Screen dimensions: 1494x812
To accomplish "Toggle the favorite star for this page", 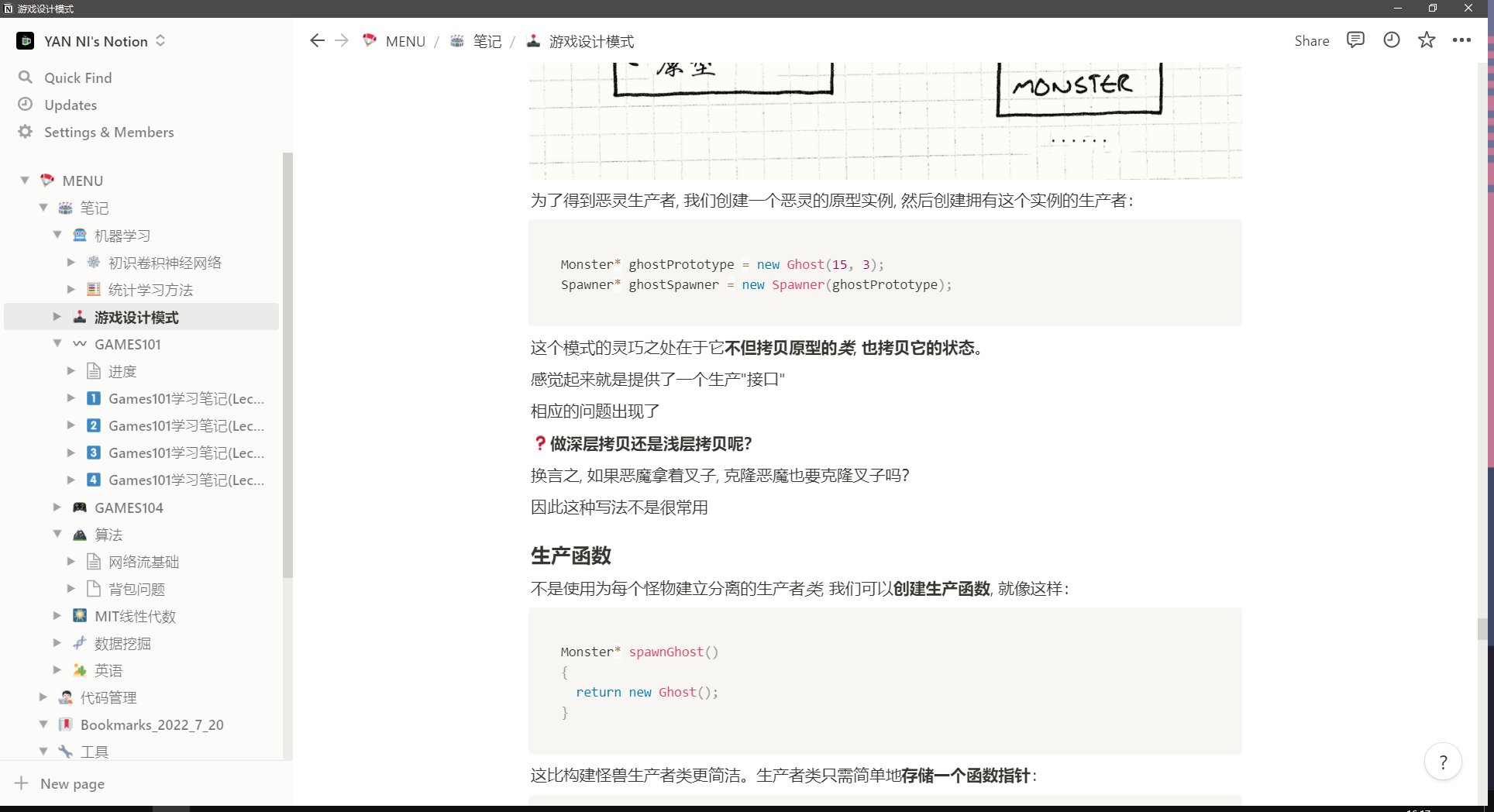I will coord(1426,40).
